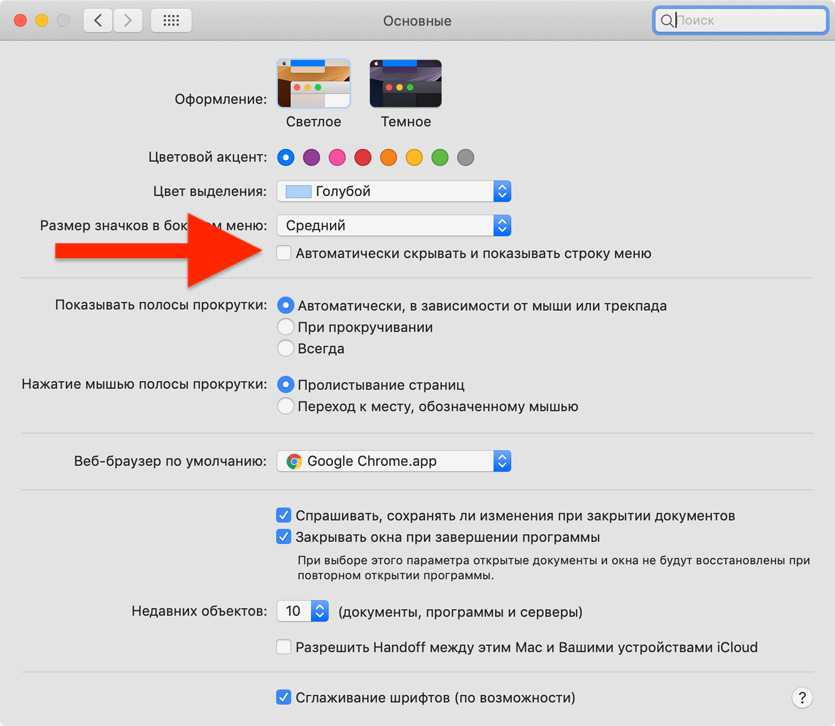Select Переход к месту, обозначенному мышью

click(x=286, y=406)
